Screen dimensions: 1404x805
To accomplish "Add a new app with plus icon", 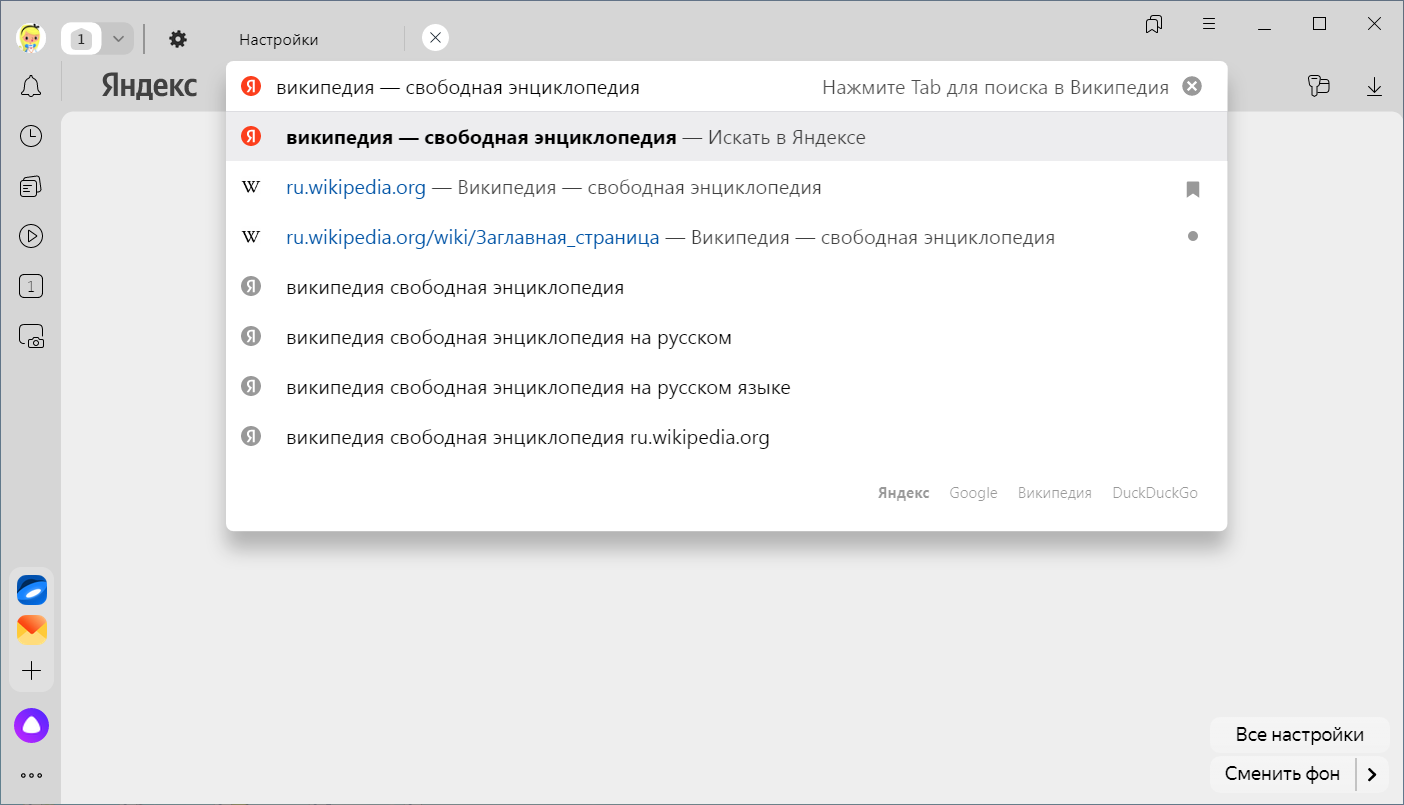I will pos(31,670).
